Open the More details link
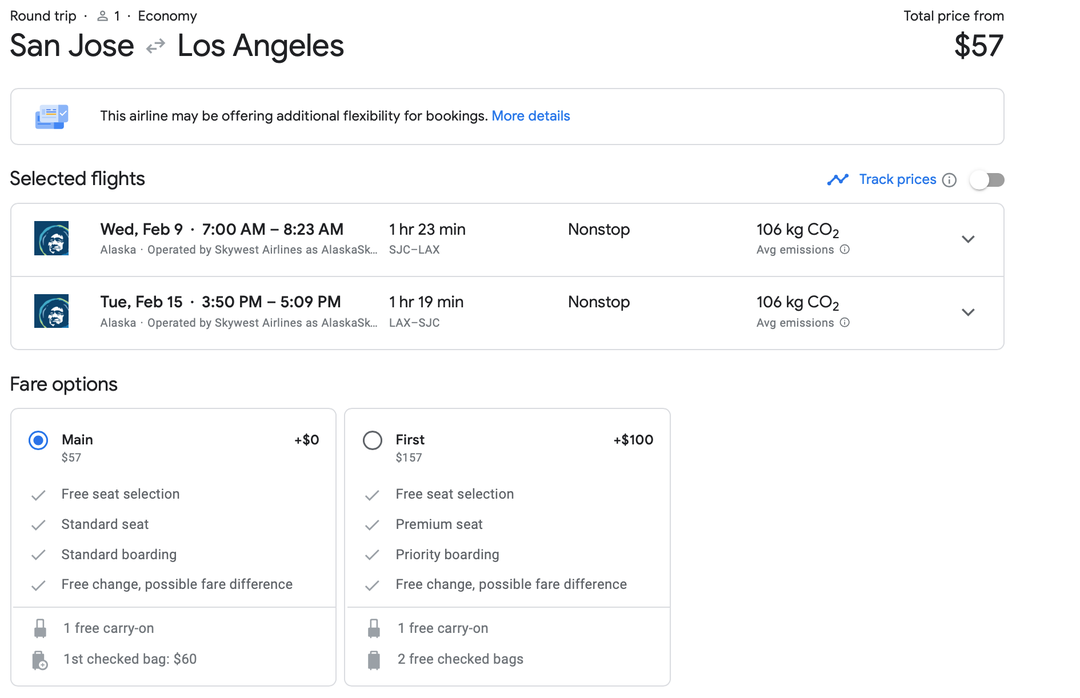The image size is (1080, 698). tap(531, 116)
